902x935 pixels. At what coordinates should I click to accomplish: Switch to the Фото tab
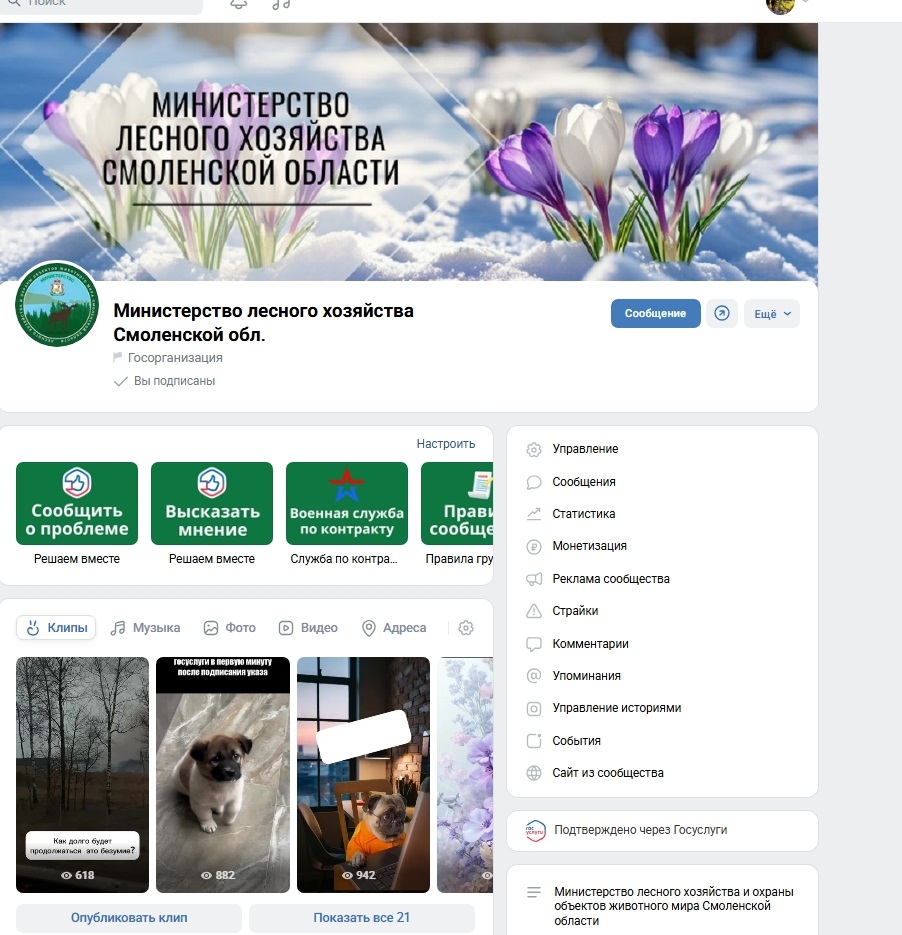230,628
